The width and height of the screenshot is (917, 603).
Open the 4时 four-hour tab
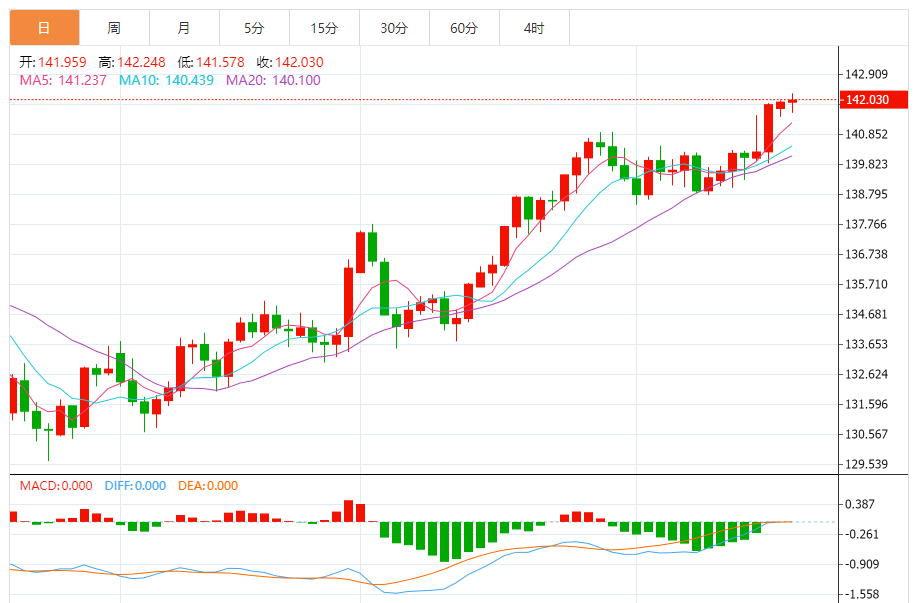(x=535, y=27)
